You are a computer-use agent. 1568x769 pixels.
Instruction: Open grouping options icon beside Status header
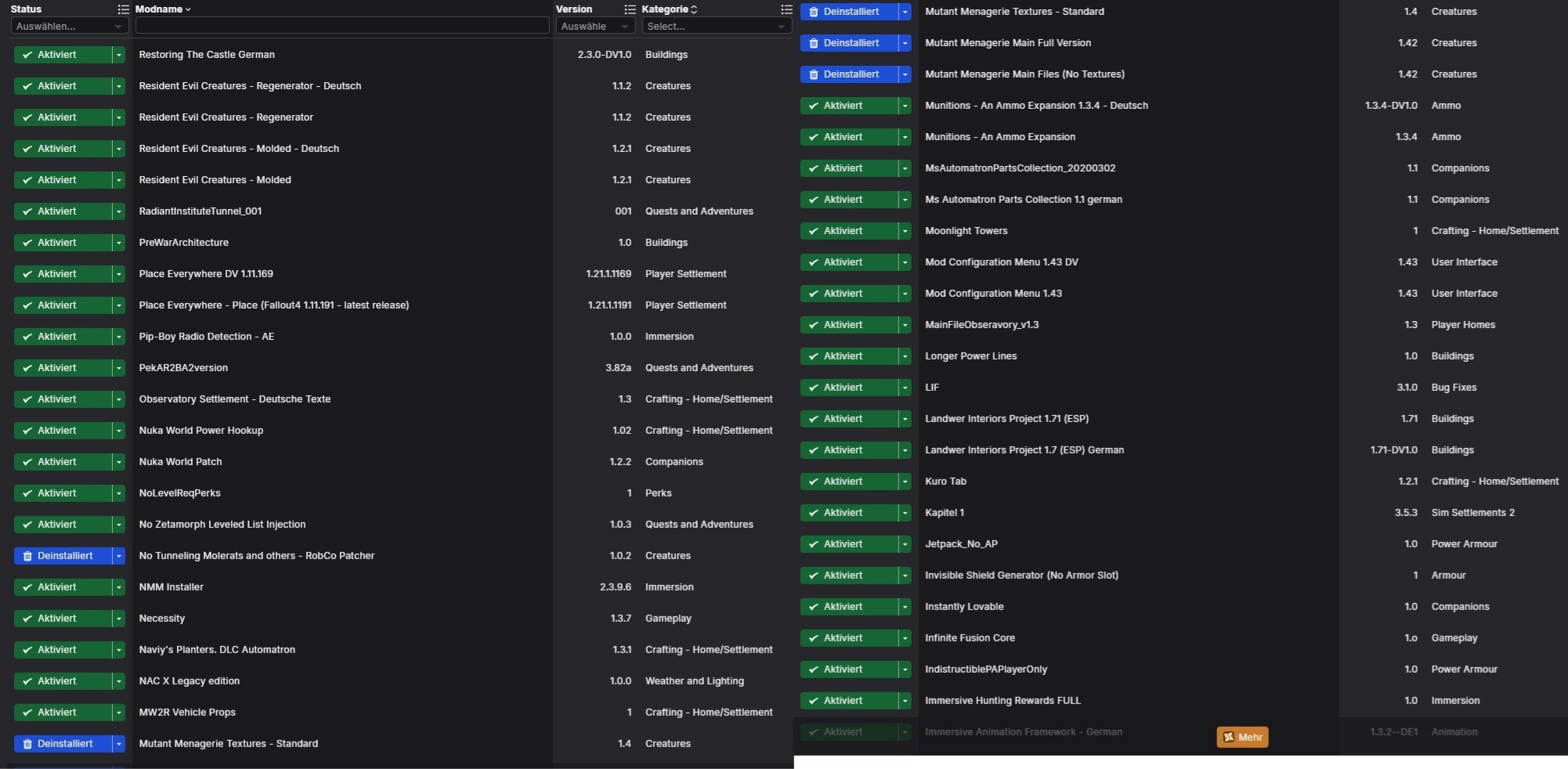(123, 9)
